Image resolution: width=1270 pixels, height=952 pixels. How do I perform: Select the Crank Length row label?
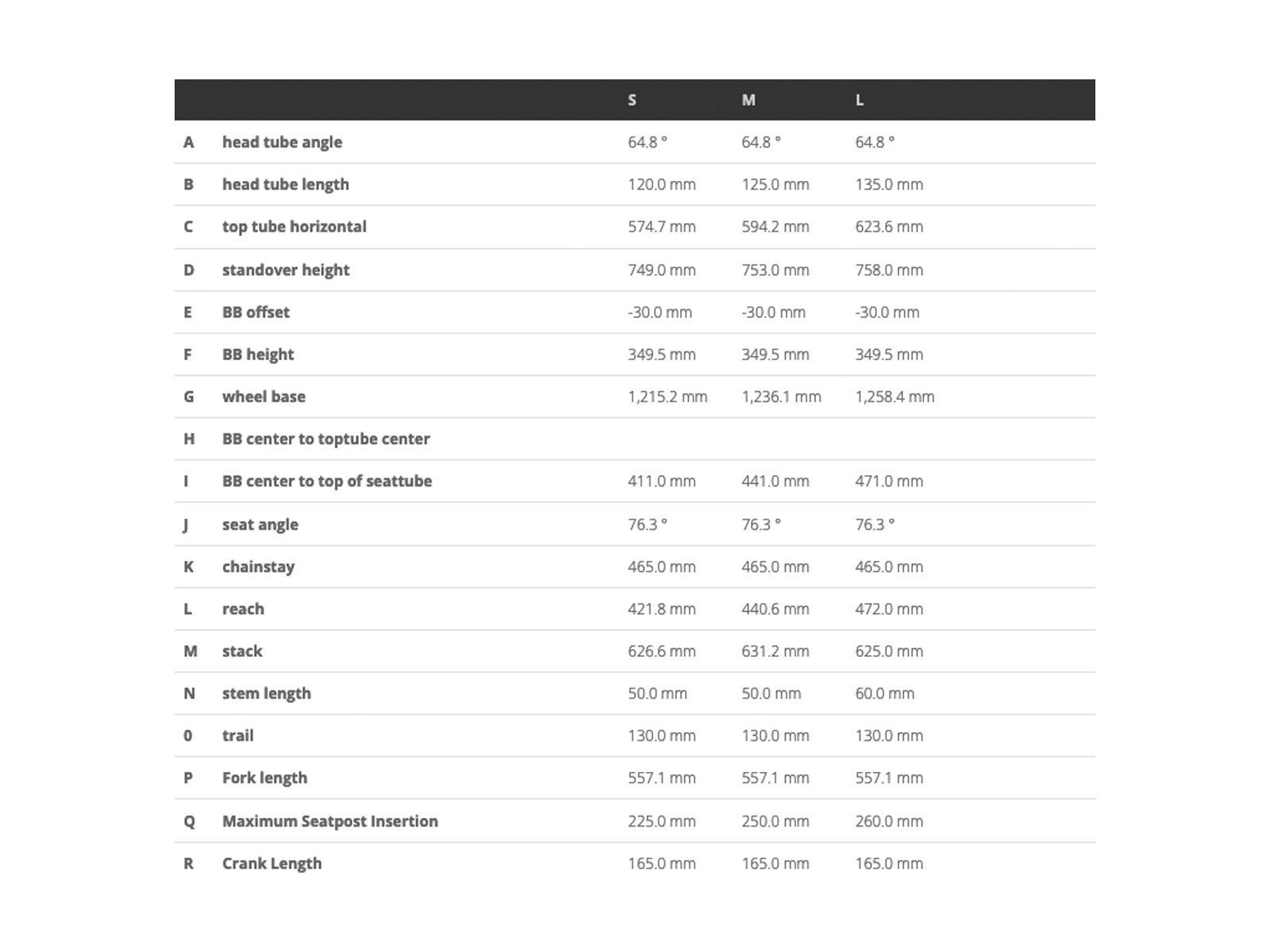click(x=271, y=863)
